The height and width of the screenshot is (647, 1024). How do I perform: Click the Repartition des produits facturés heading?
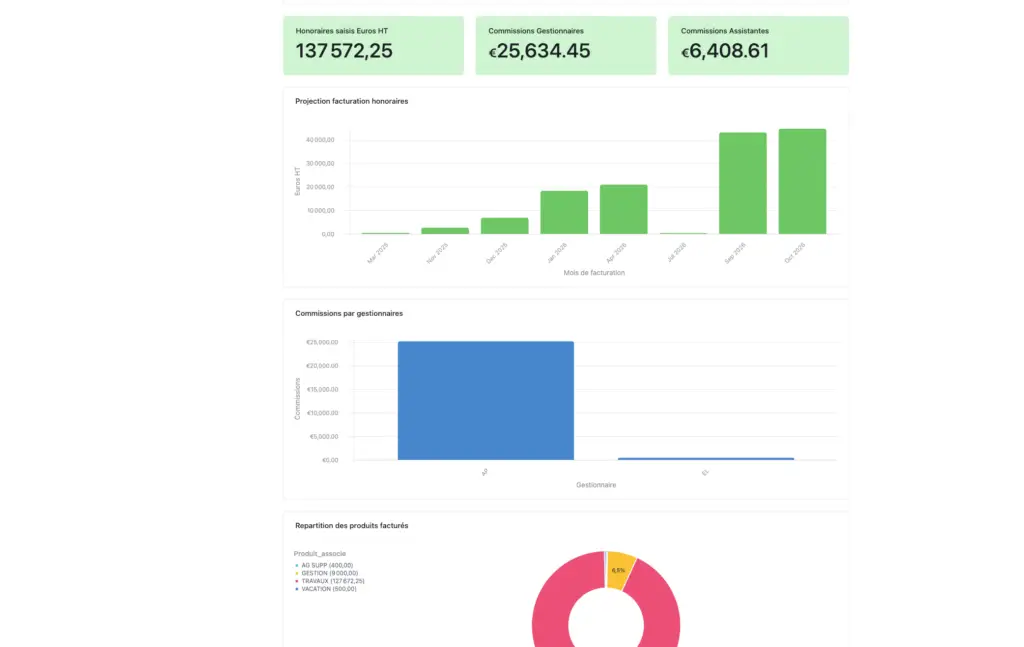pos(351,525)
